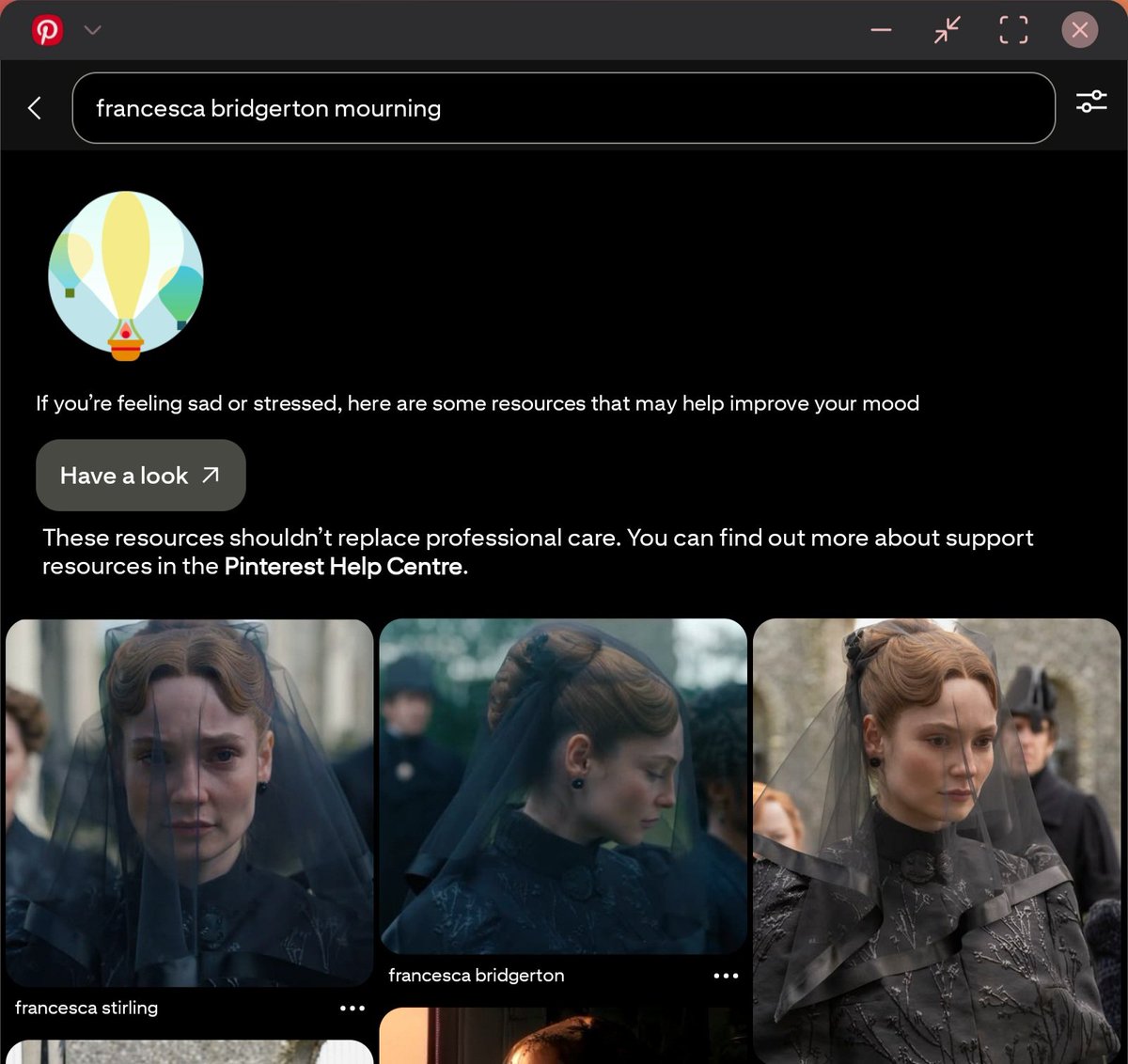The height and width of the screenshot is (1064, 1128).
Task: Open more options for francesca stirling pin
Action: (x=352, y=1009)
